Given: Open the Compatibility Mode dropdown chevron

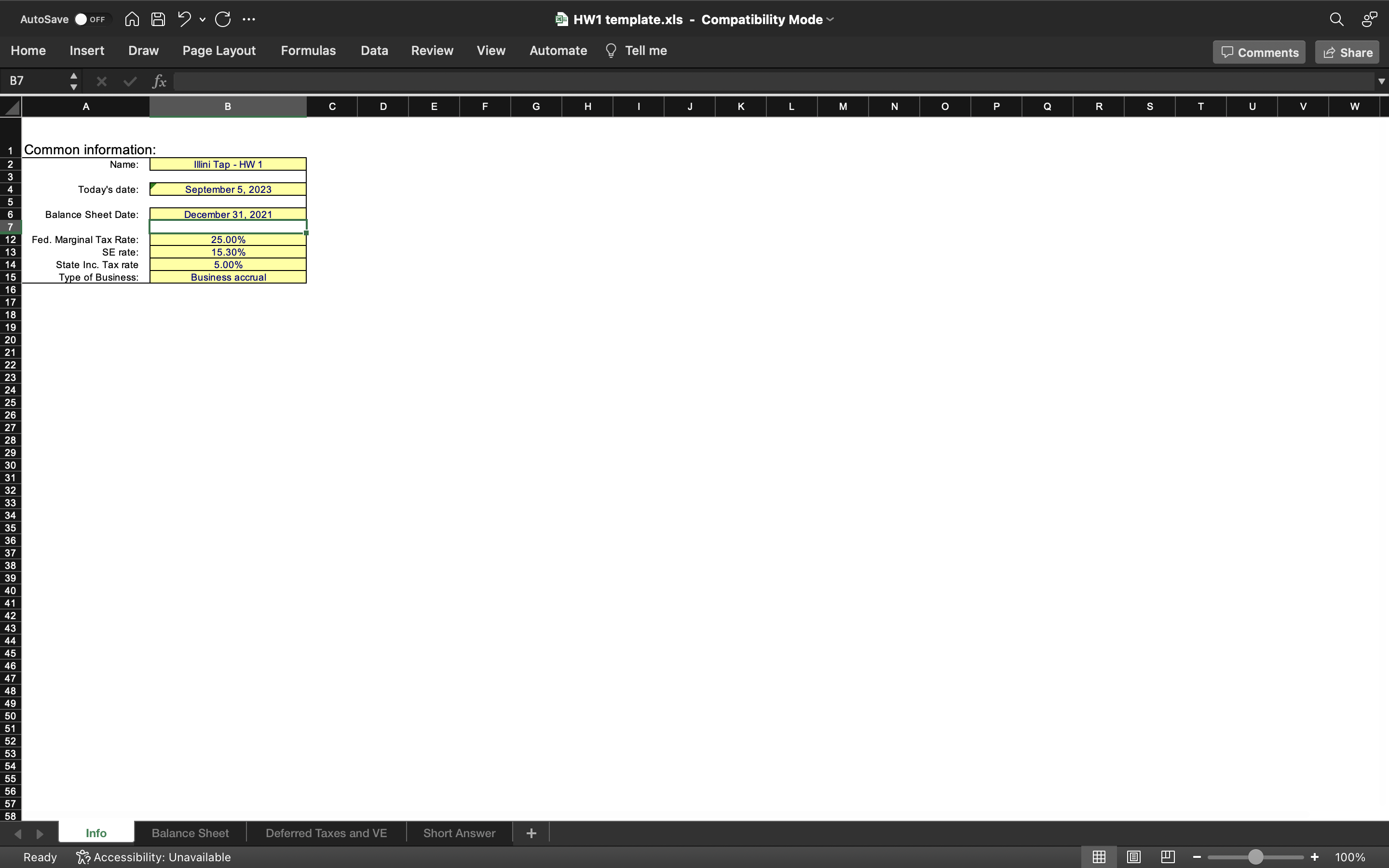Looking at the screenshot, I should pos(831,19).
